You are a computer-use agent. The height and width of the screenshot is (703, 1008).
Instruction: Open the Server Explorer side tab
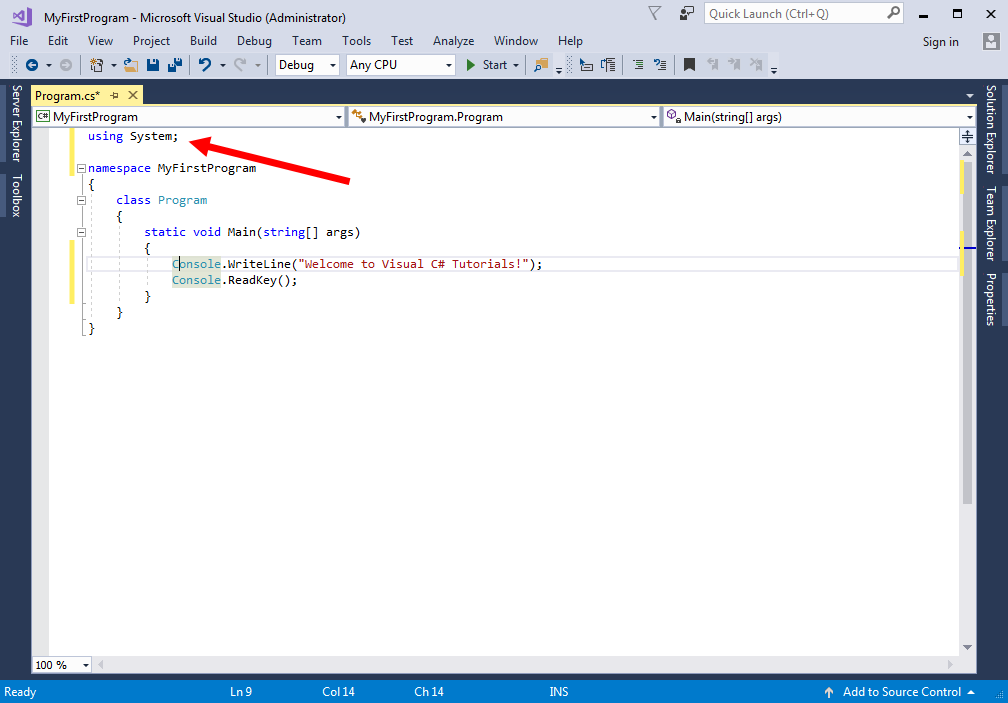tap(17, 123)
